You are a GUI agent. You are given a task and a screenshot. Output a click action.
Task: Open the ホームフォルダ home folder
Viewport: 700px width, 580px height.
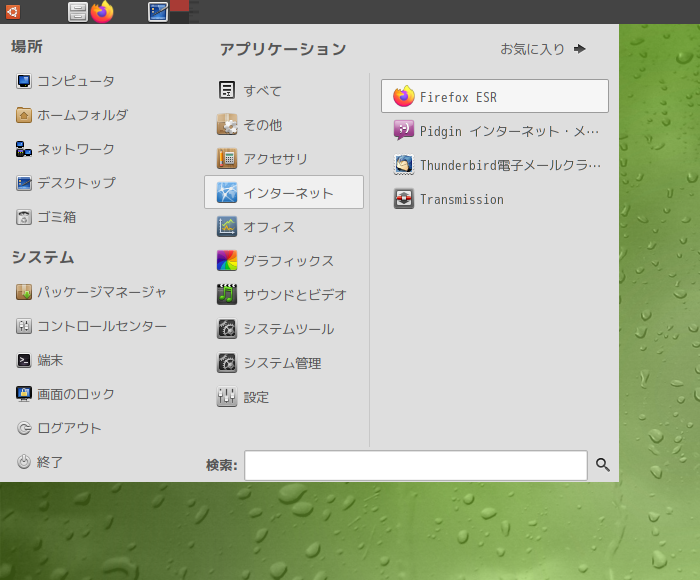coord(72,115)
